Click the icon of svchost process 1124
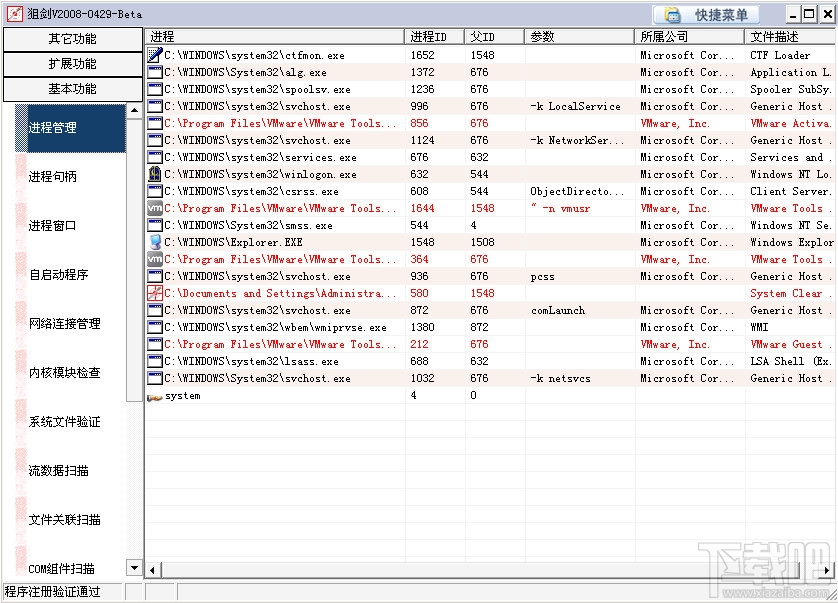Viewport: 838px width, 603px height. pyautogui.click(x=154, y=140)
